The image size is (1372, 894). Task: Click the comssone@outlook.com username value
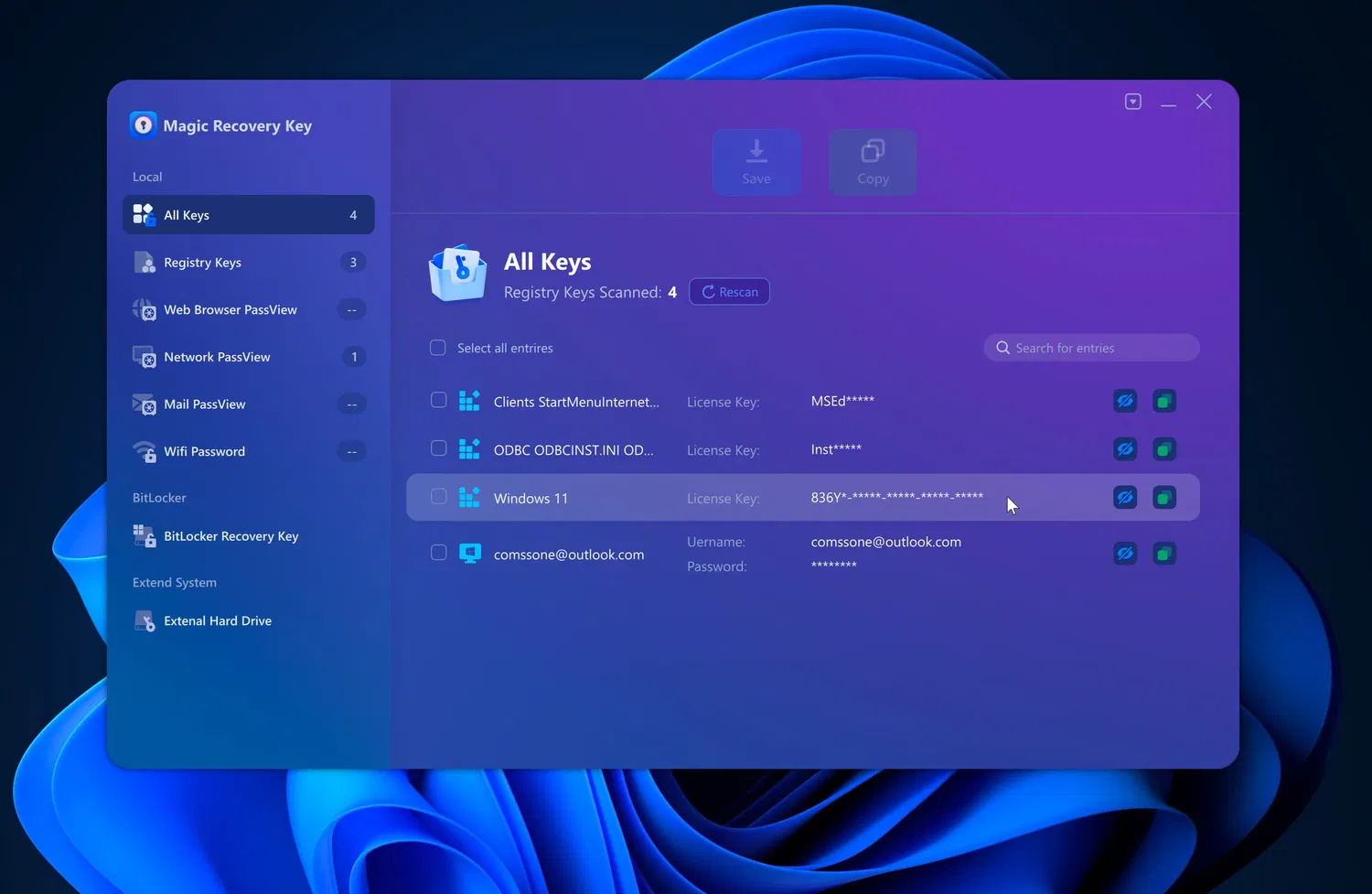pos(886,542)
